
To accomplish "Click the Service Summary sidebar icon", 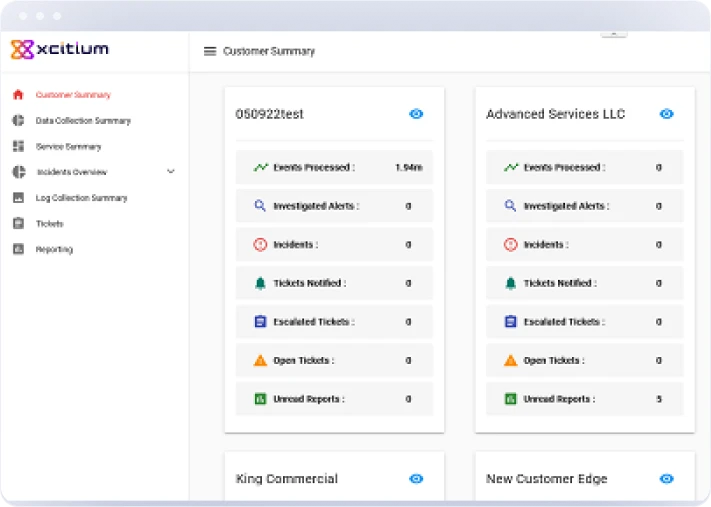I will [18, 147].
